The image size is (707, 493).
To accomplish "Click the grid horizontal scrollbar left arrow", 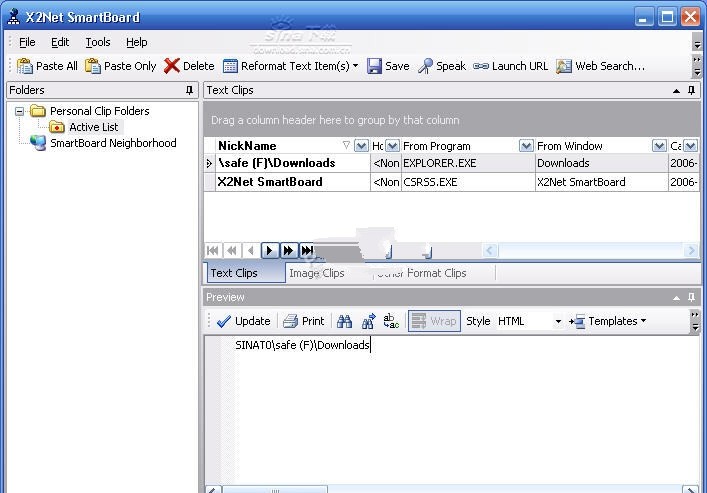I will (x=490, y=250).
